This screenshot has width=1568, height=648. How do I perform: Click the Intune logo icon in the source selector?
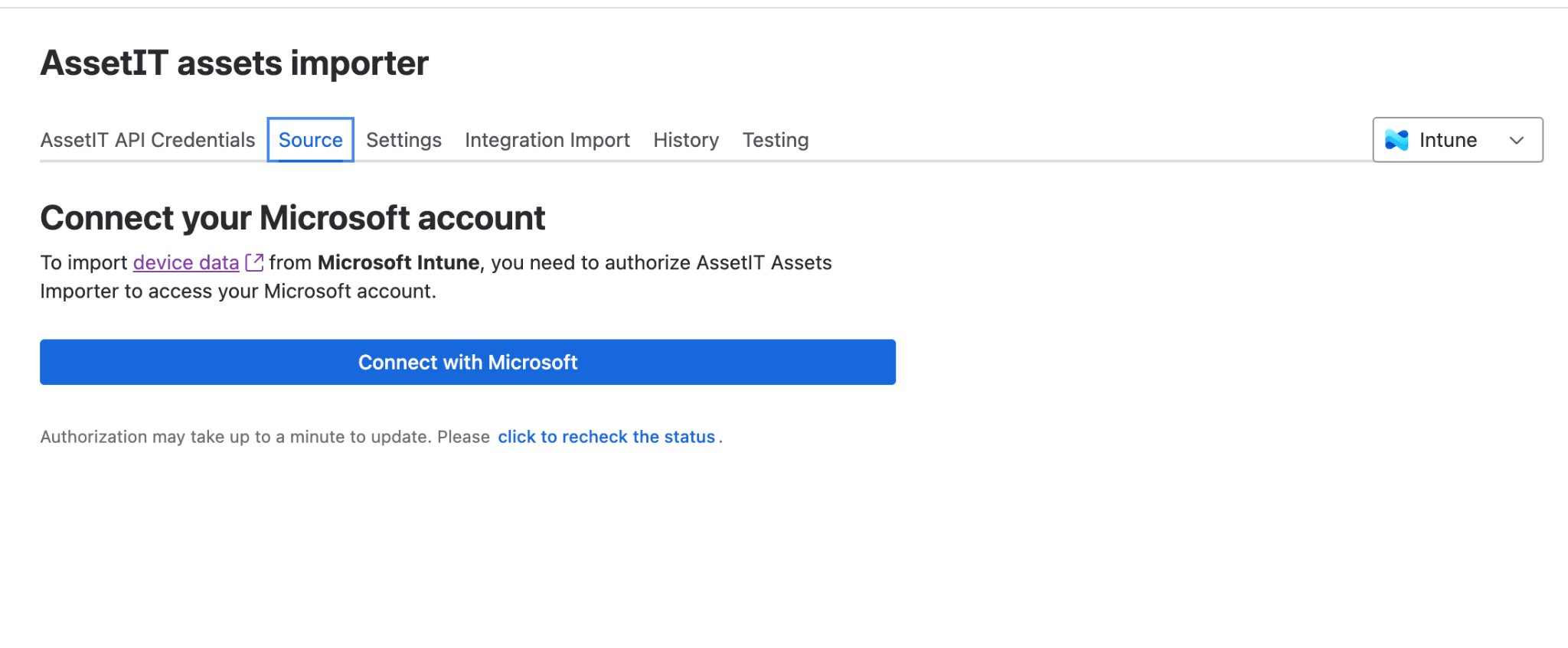[1396, 140]
